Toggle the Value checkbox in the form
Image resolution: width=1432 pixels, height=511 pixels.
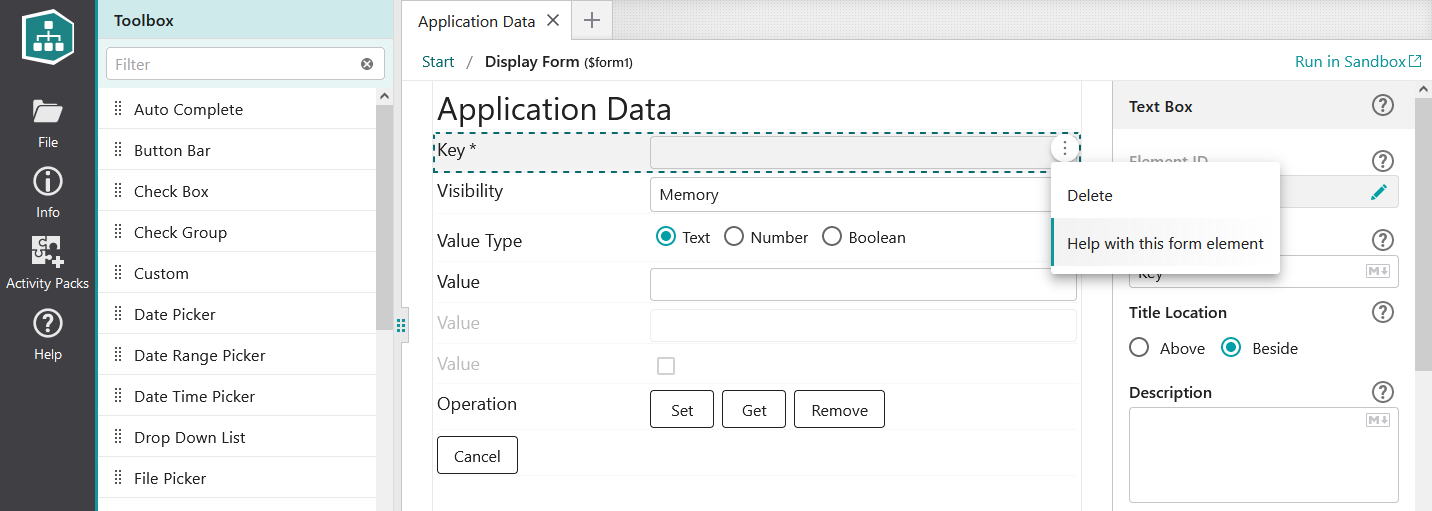pos(666,366)
